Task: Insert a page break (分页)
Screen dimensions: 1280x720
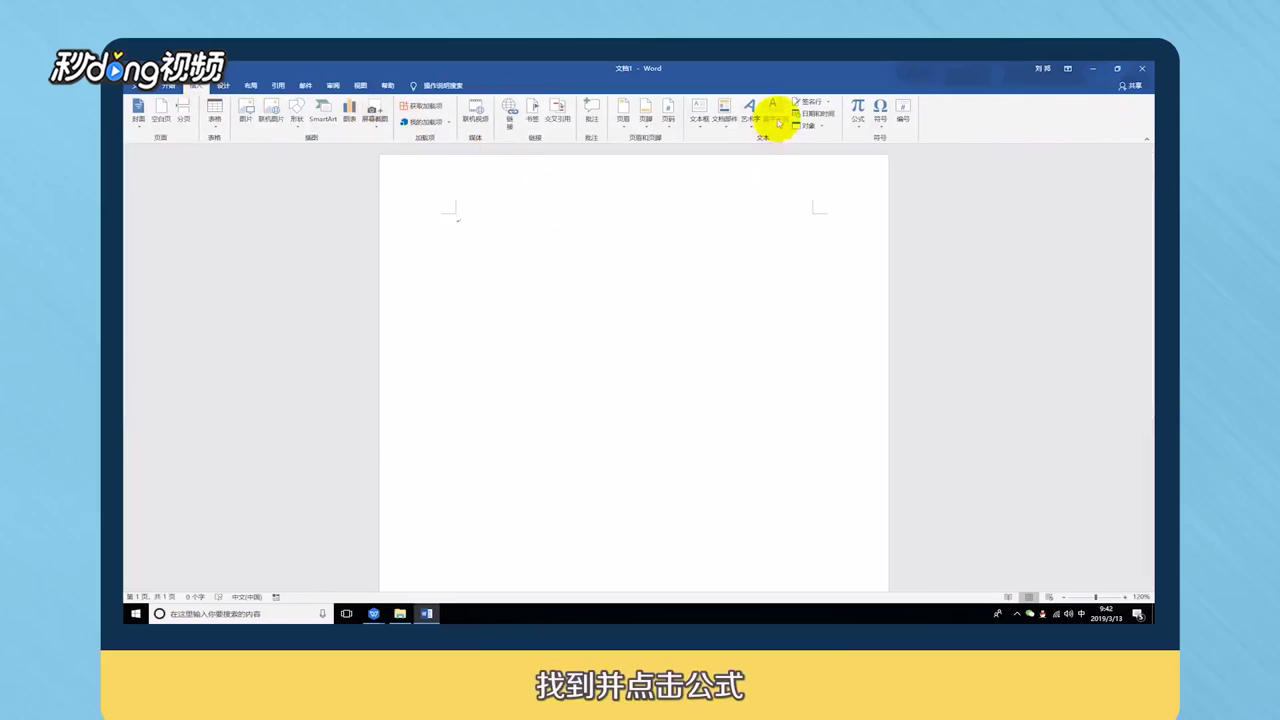Action: coord(183,110)
